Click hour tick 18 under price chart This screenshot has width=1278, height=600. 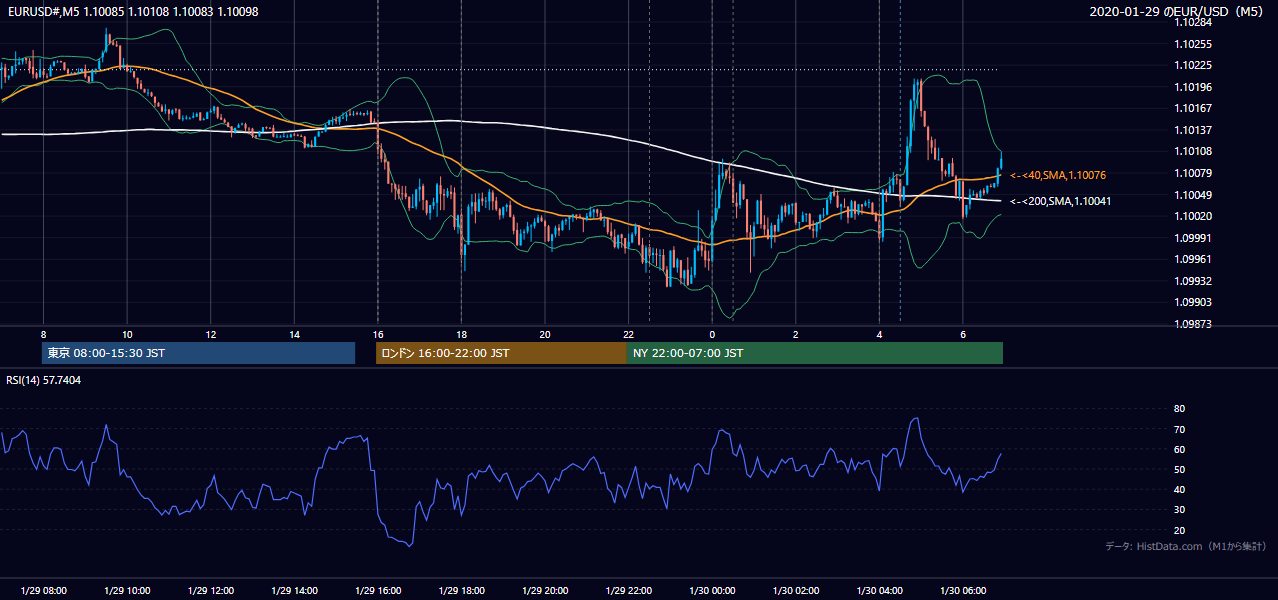[461, 334]
